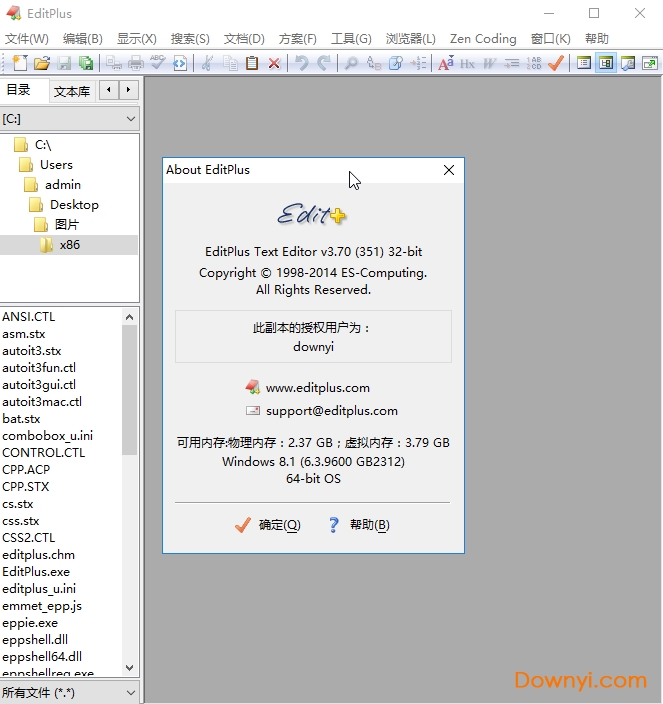Screen dimensions: 663x704
Task: Open the 文档(D) menu
Action: 244,39
